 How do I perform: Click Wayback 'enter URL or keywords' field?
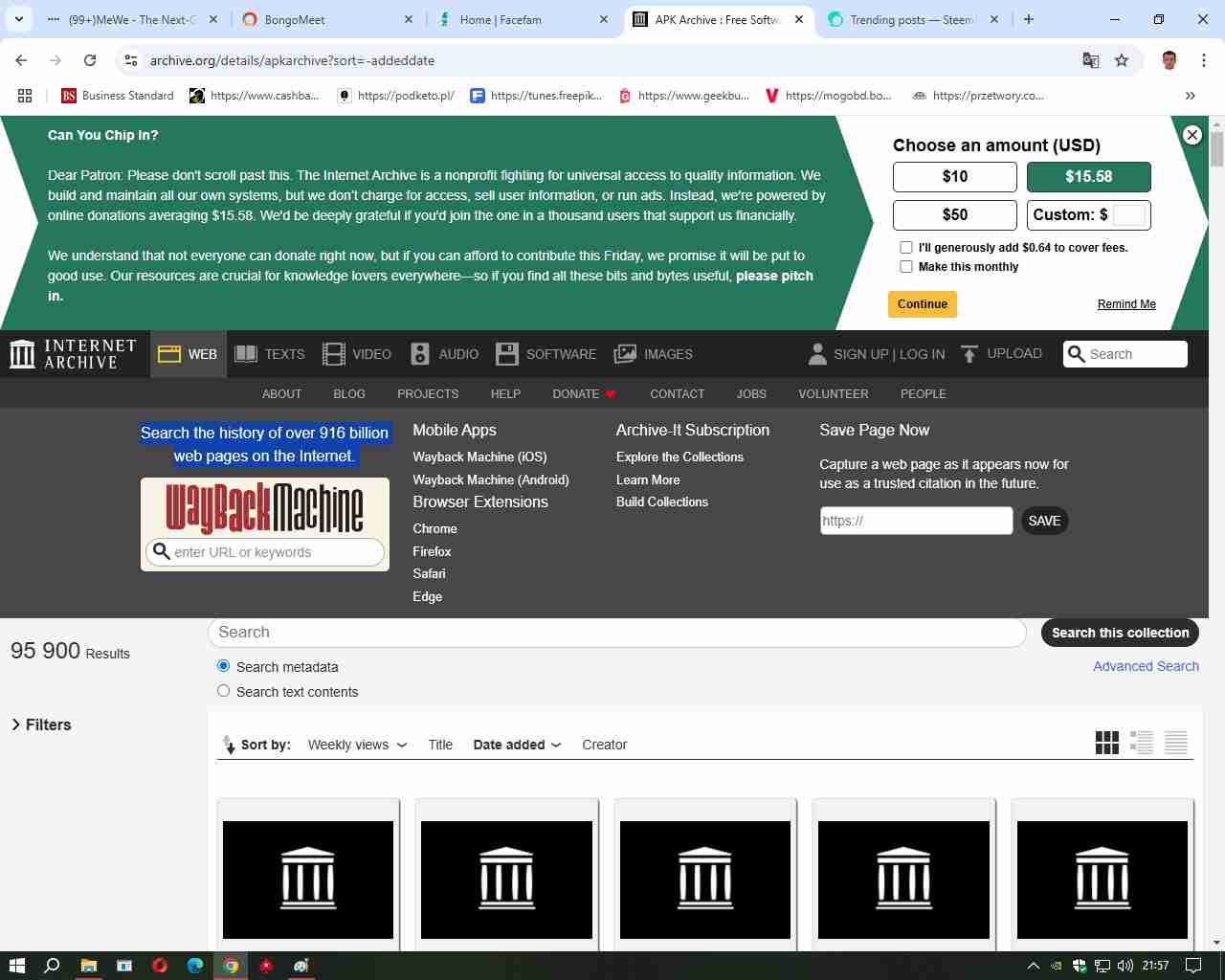[265, 552]
